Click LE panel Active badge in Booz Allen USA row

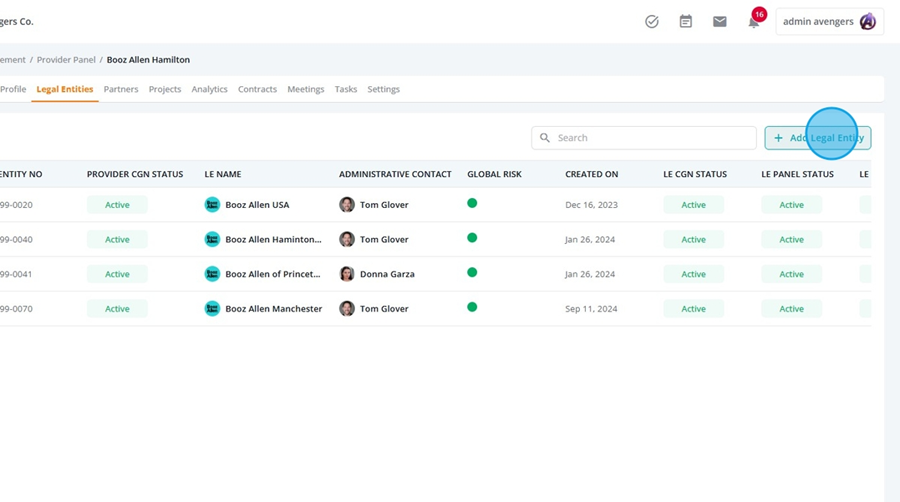tap(792, 205)
